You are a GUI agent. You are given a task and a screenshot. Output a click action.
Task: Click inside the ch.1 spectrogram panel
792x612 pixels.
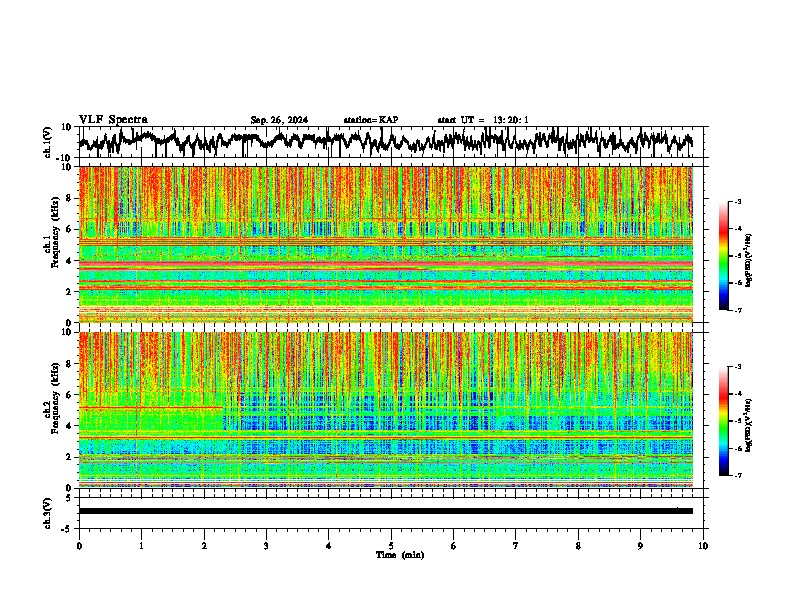(x=386, y=244)
